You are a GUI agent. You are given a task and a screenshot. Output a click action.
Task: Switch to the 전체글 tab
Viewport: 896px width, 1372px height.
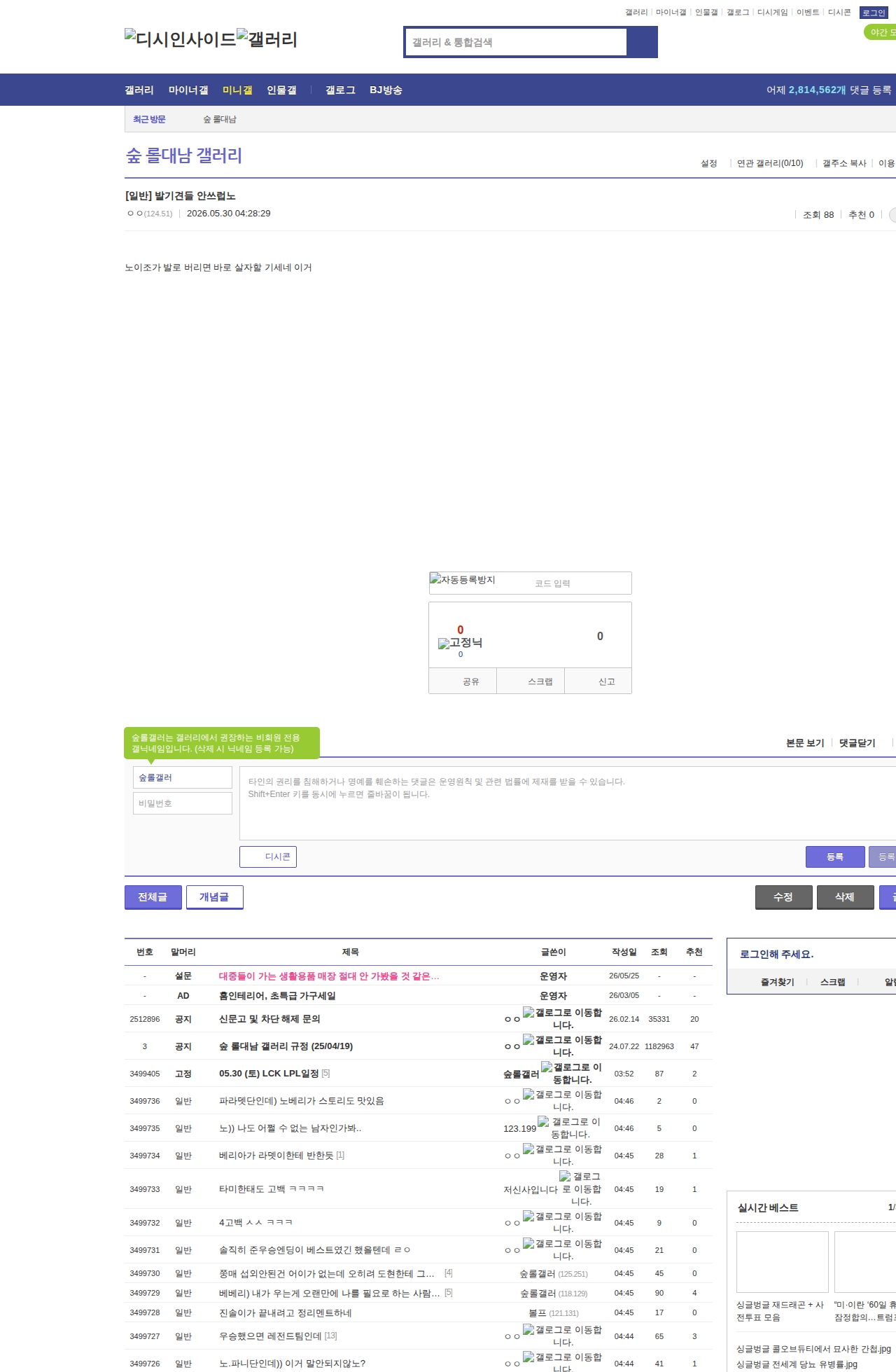tap(153, 897)
